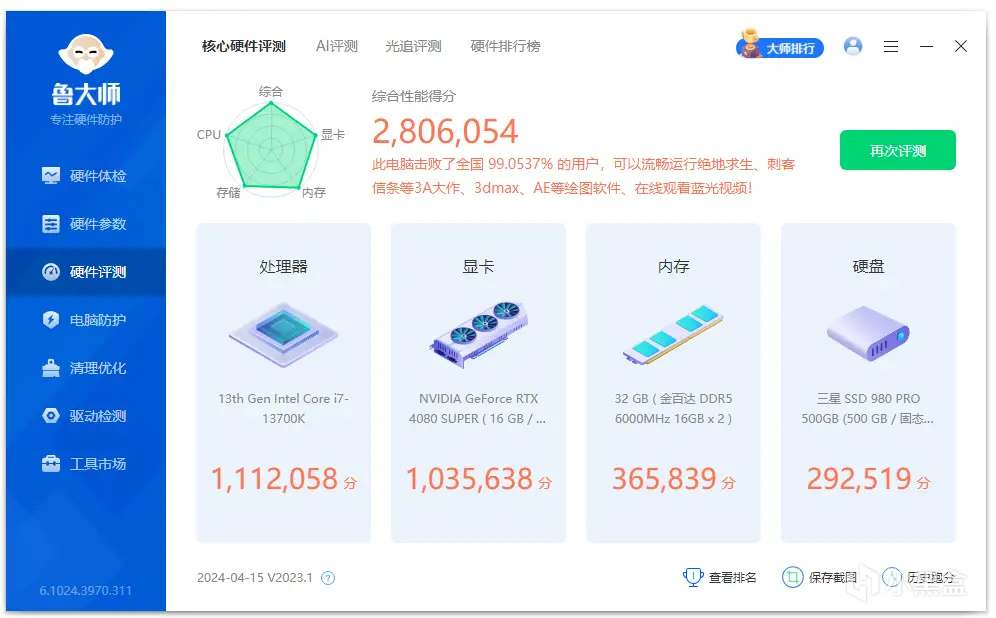Switch to the 硬件排行榜 tab
The image size is (996, 618).
pos(506,46)
